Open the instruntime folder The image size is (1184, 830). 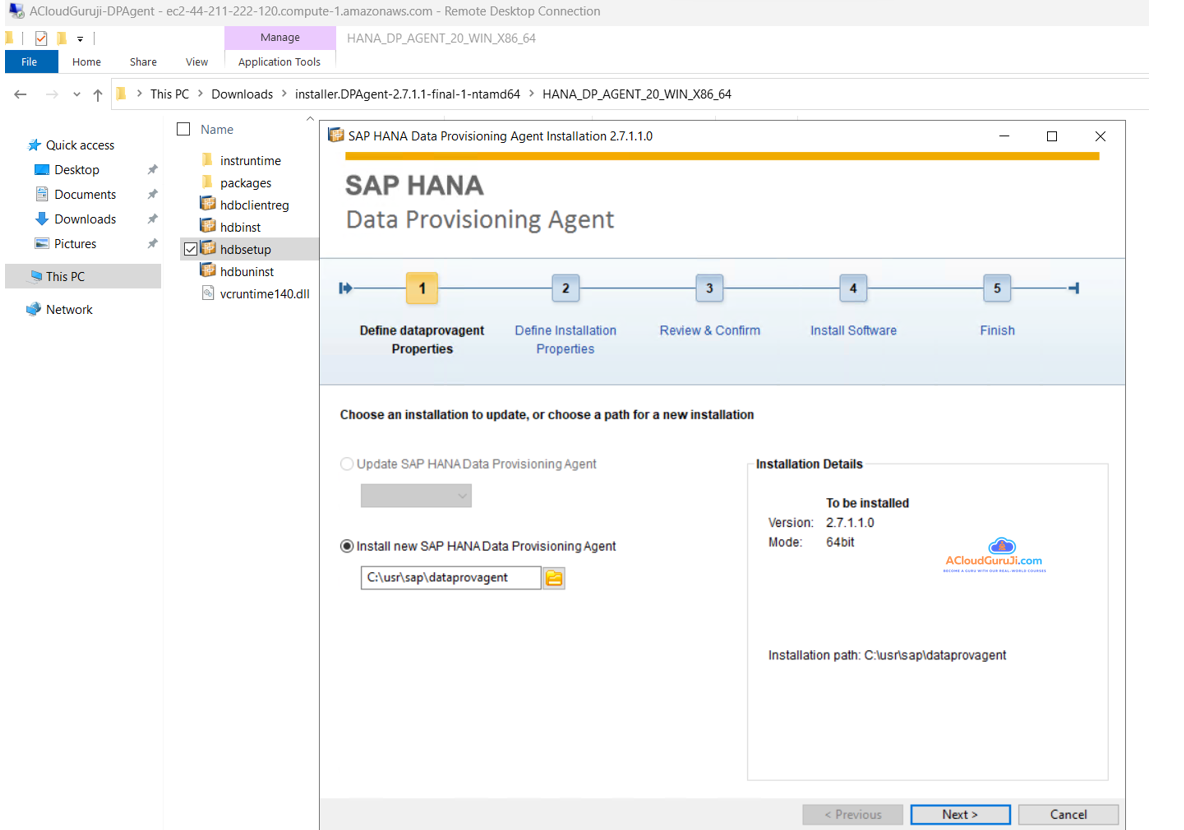pyautogui.click(x=250, y=160)
